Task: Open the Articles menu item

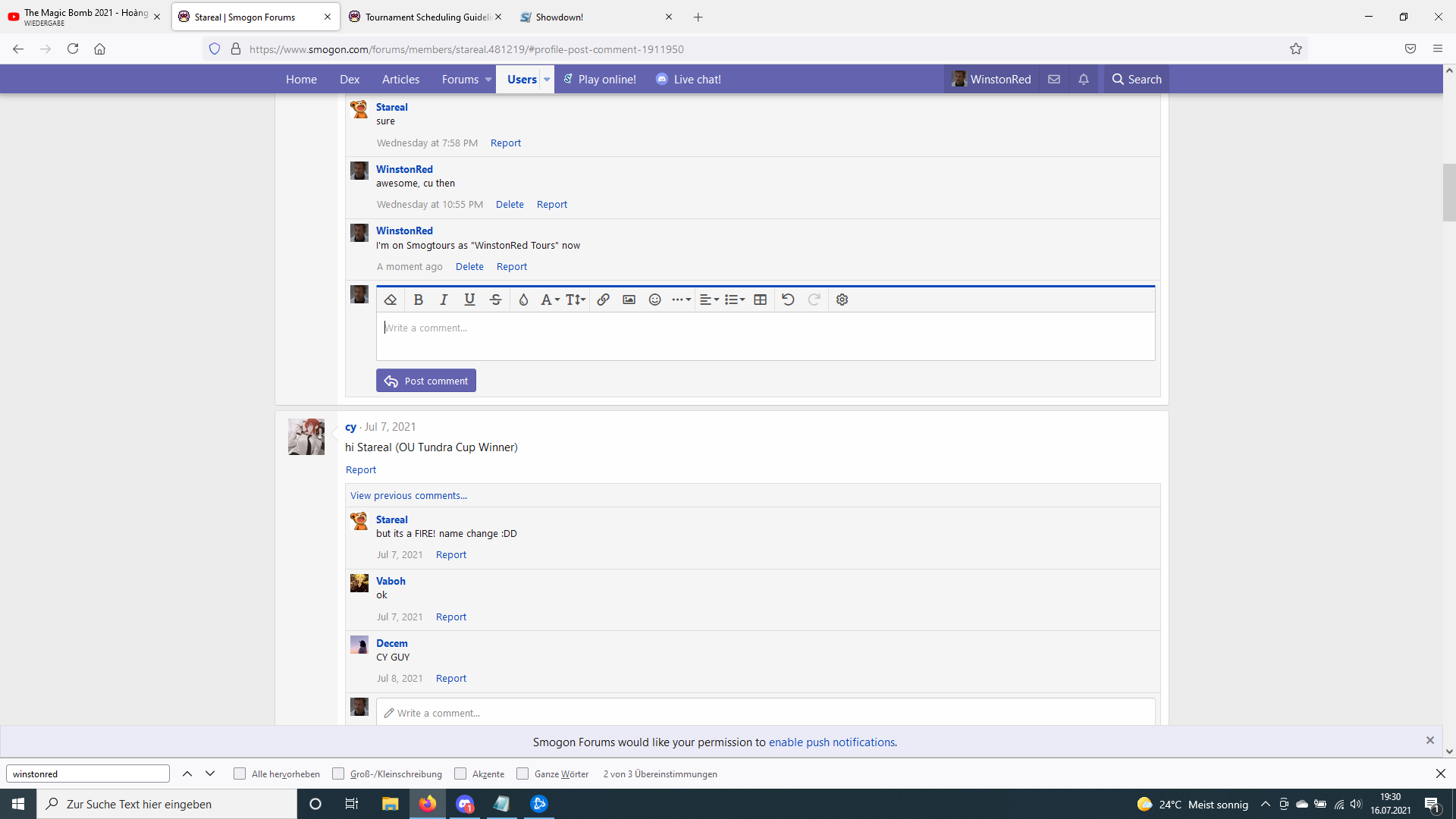Action: pos(400,79)
